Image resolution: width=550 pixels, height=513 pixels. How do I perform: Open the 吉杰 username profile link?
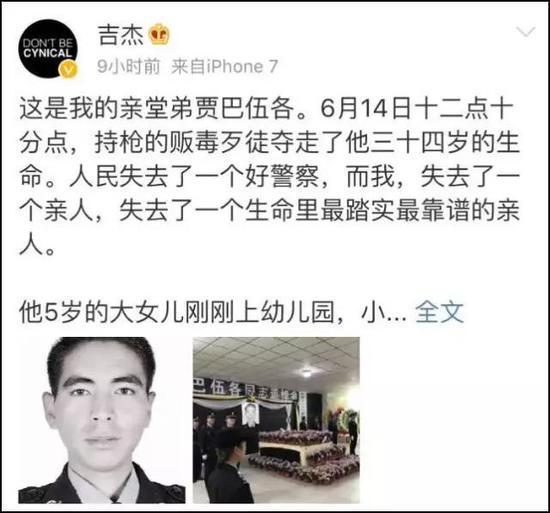pyautogui.click(x=120, y=35)
